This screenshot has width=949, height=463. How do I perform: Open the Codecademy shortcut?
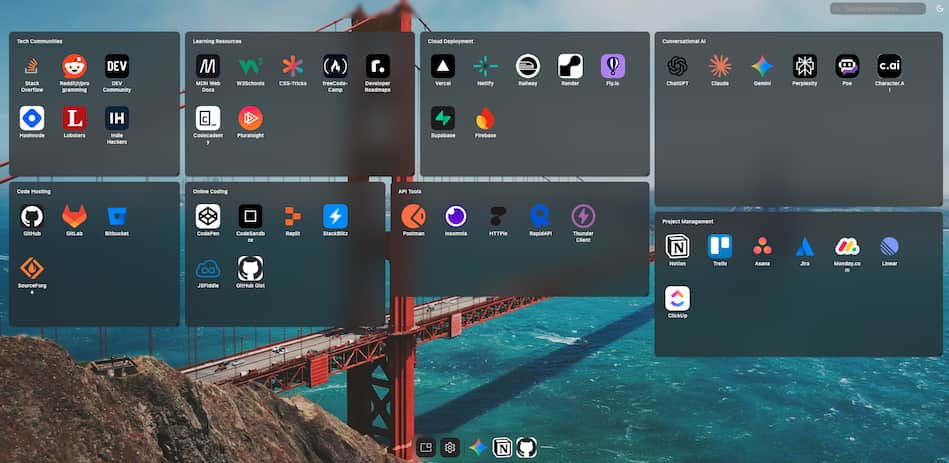coord(208,119)
